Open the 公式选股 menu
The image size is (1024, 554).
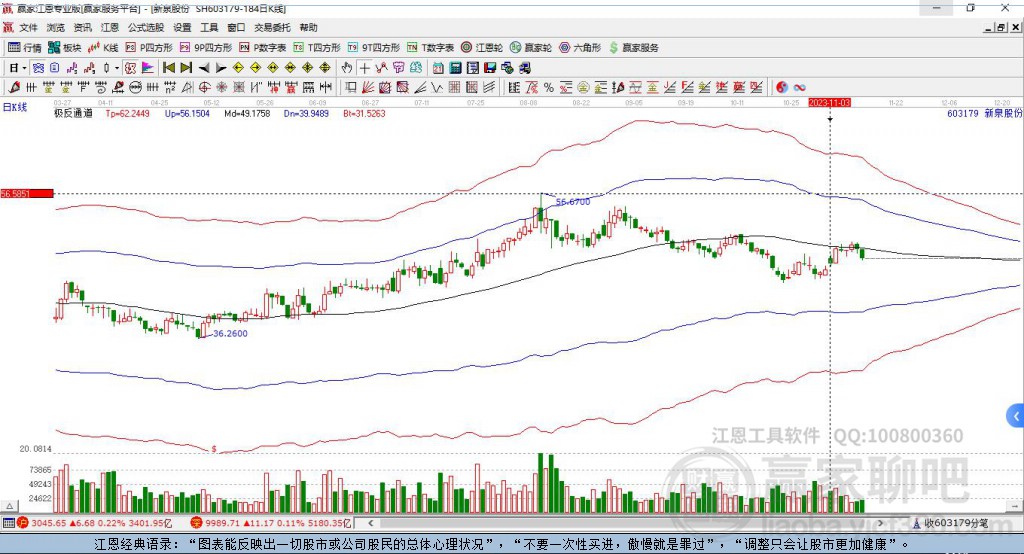pyautogui.click(x=146, y=27)
